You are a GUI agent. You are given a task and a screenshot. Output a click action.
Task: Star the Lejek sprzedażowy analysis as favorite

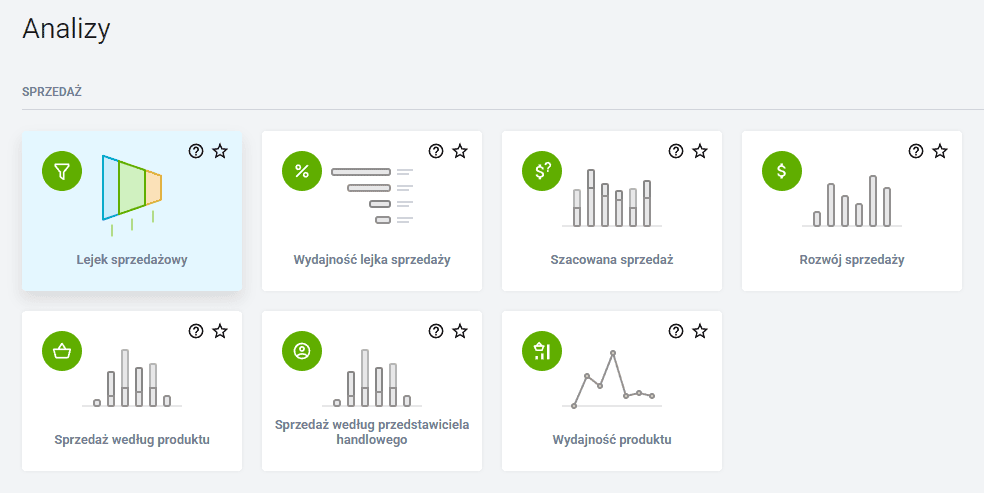pyautogui.click(x=220, y=151)
